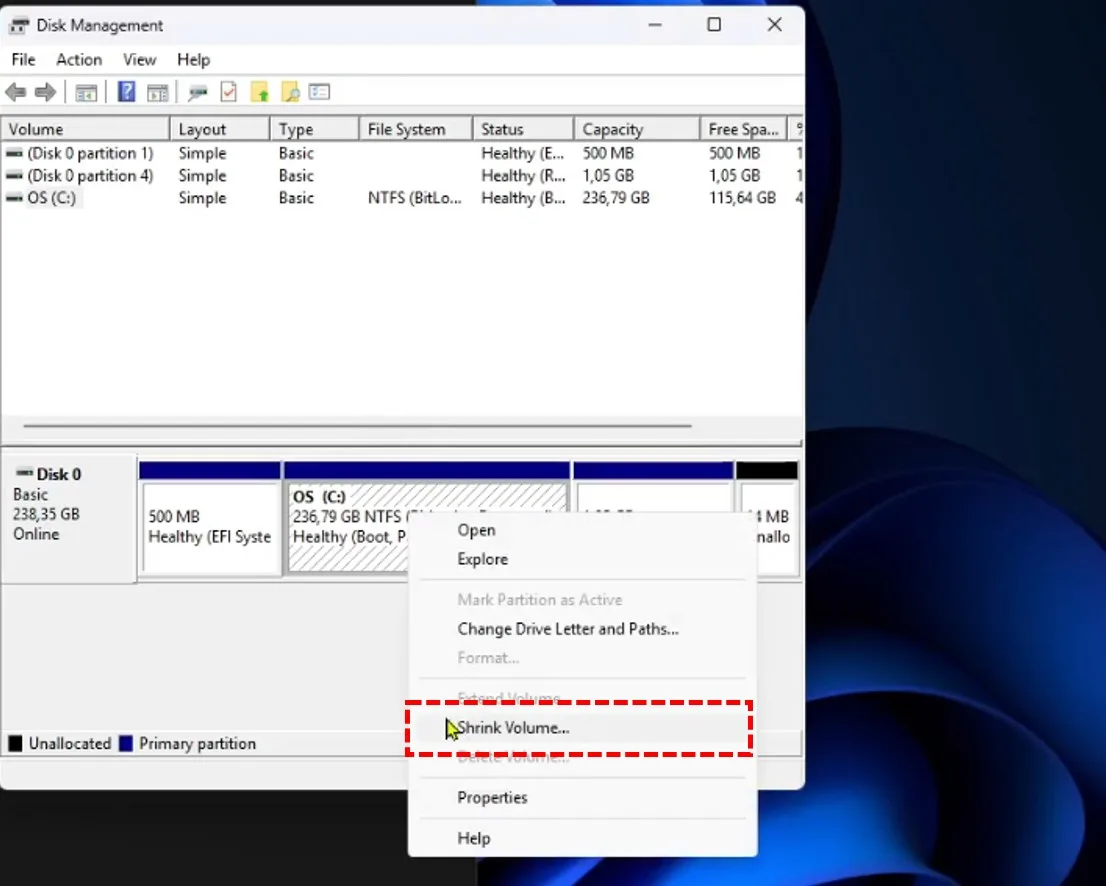Select the 500 MB EFI partition block
The height and width of the screenshot is (886, 1106).
pos(210,520)
